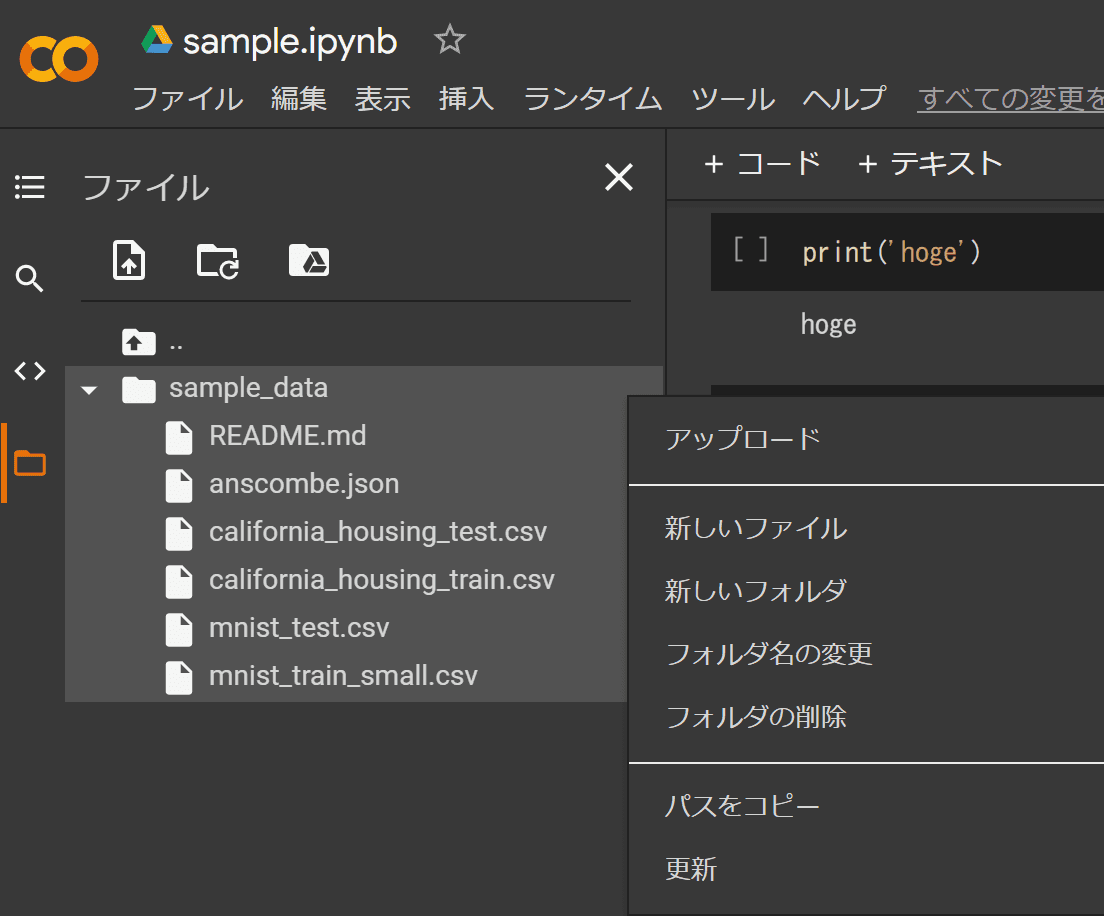
Task: Click the upload file icon
Action: [128, 260]
